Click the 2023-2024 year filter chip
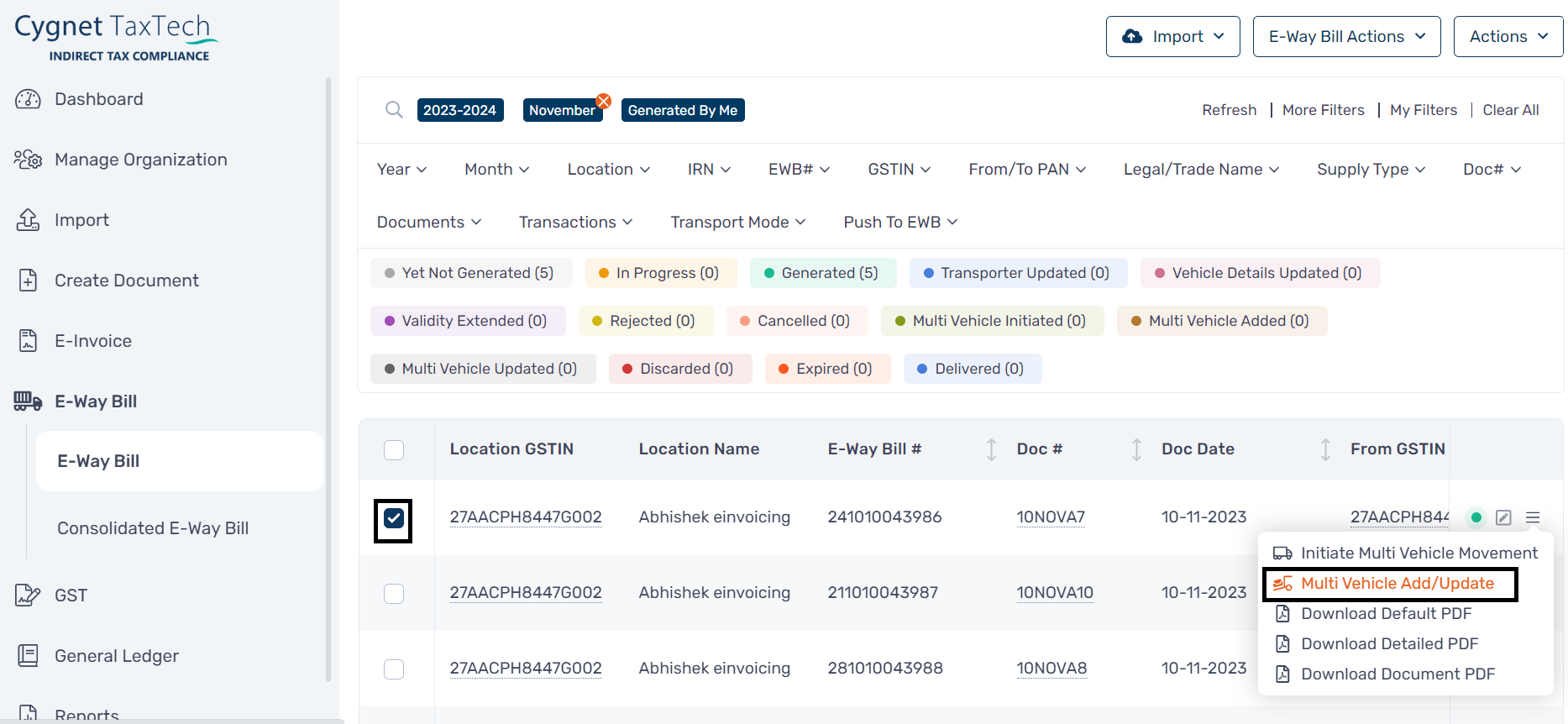Viewport: 1568px width, 724px height. click(460, 110)
